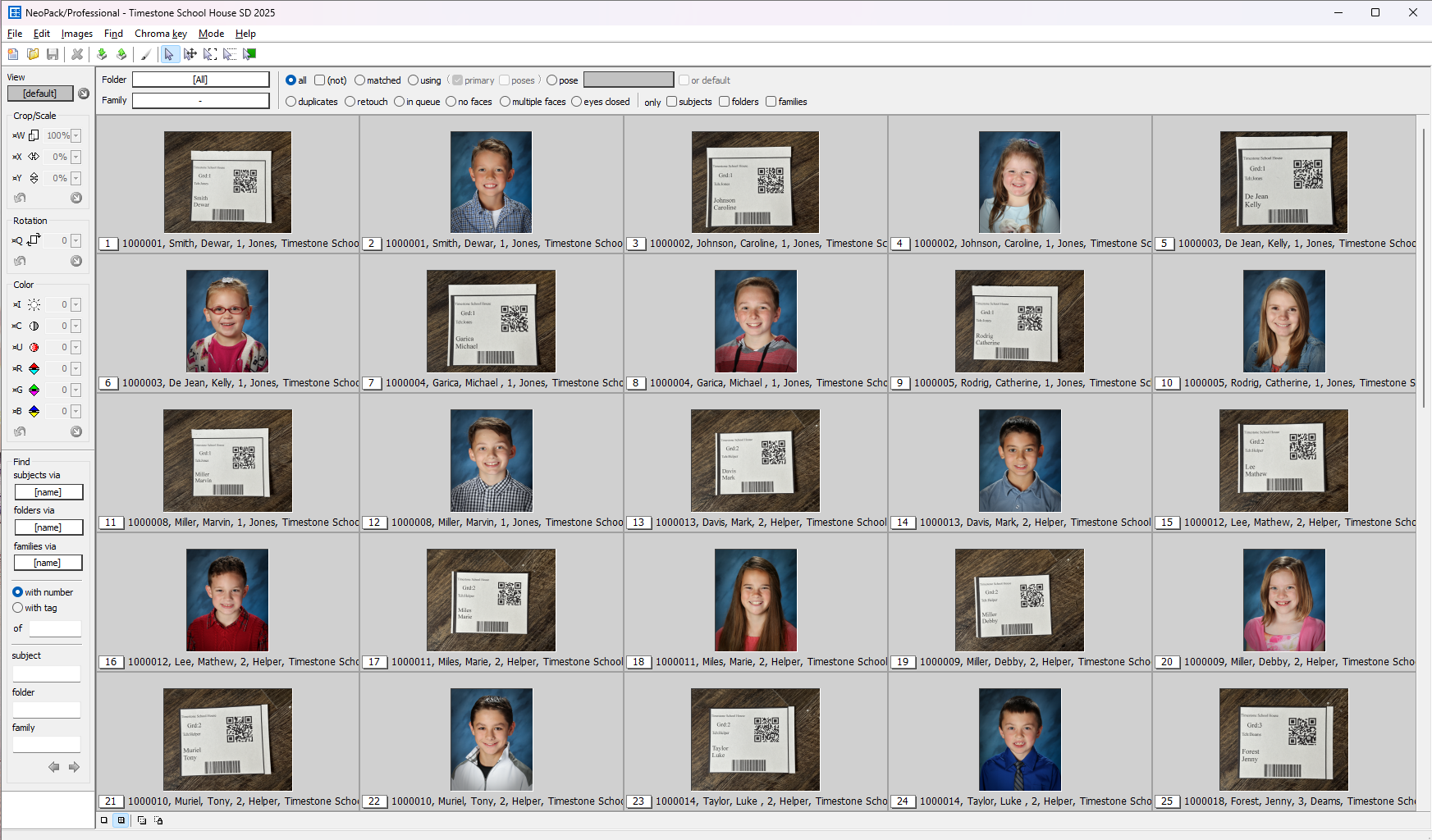Open the R red value dropdown
The height and width of the screenshot is (840, 1432).
point(76,368)
